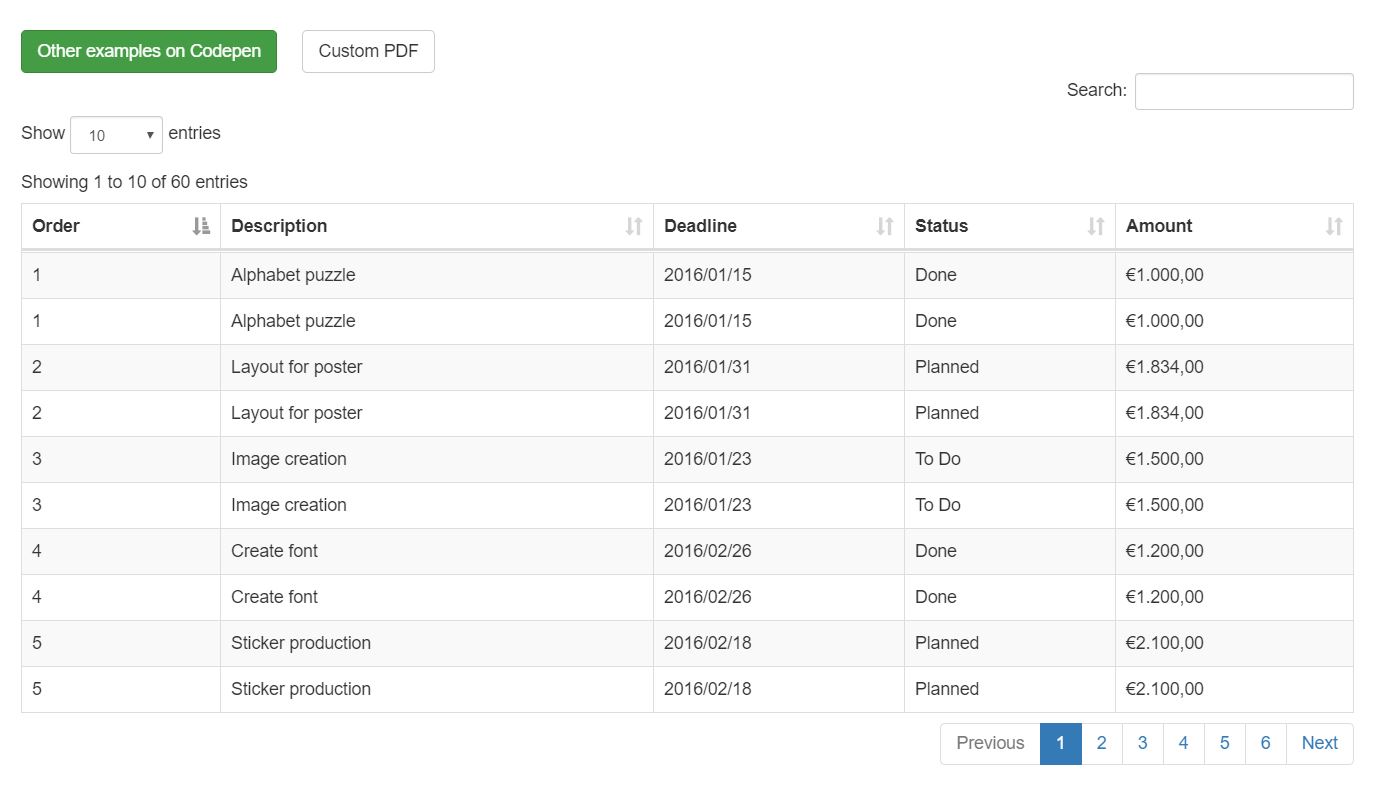Screen dimensions: 1388x794
Task: Click Next to view more entries
Action: point(1319,743)
